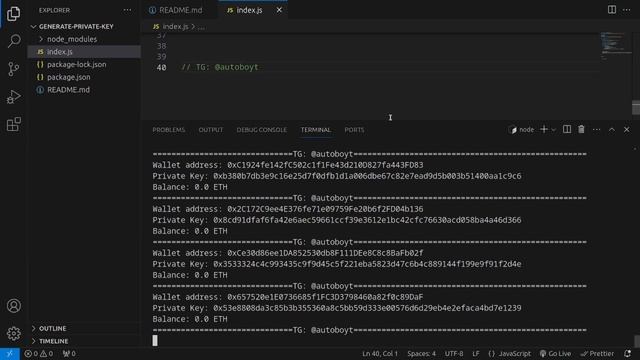Switch to the Ports panel tab

(354, 130)
